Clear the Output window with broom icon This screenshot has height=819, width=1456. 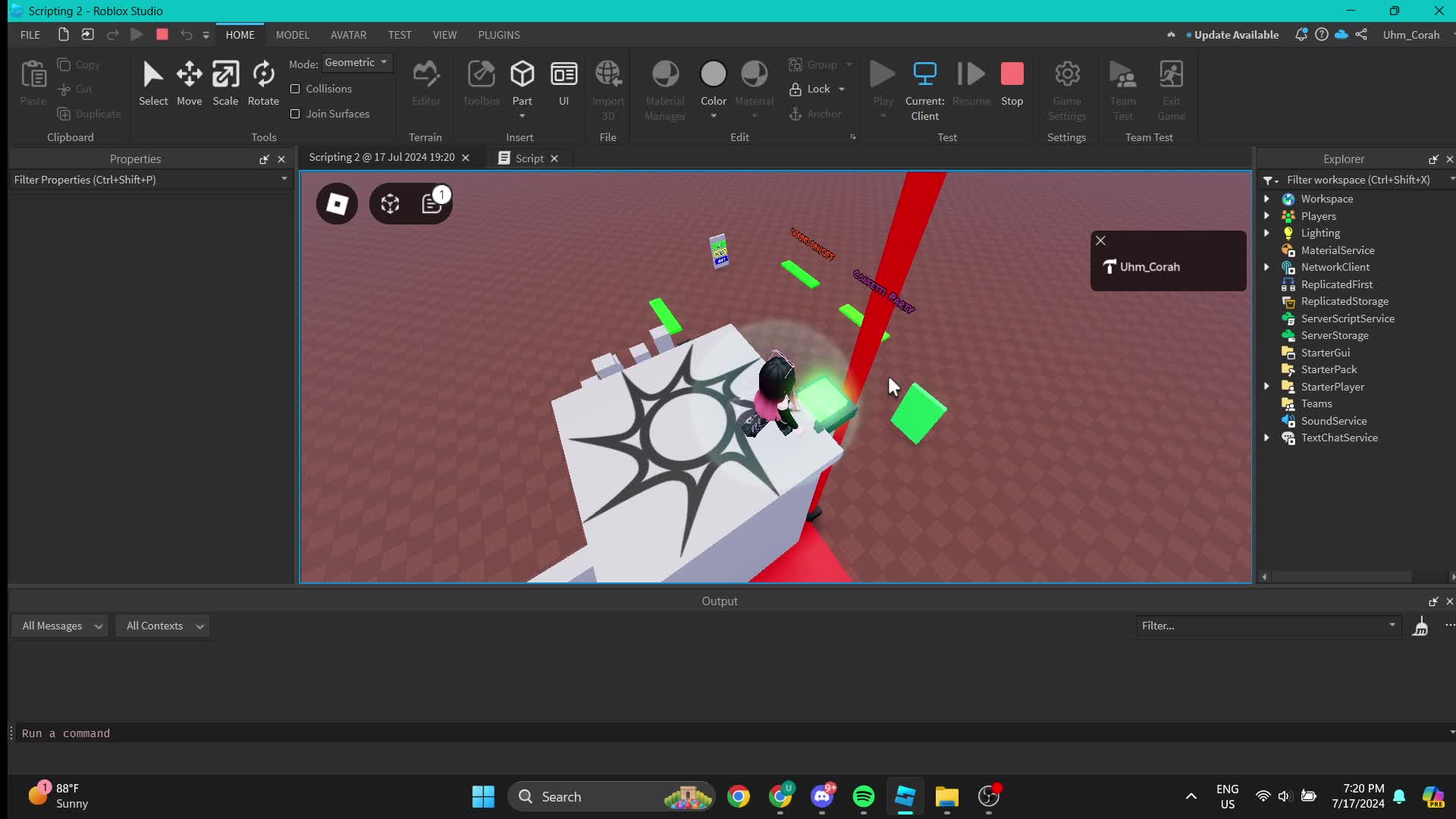pyautogui.click(x=1420, y=626)
